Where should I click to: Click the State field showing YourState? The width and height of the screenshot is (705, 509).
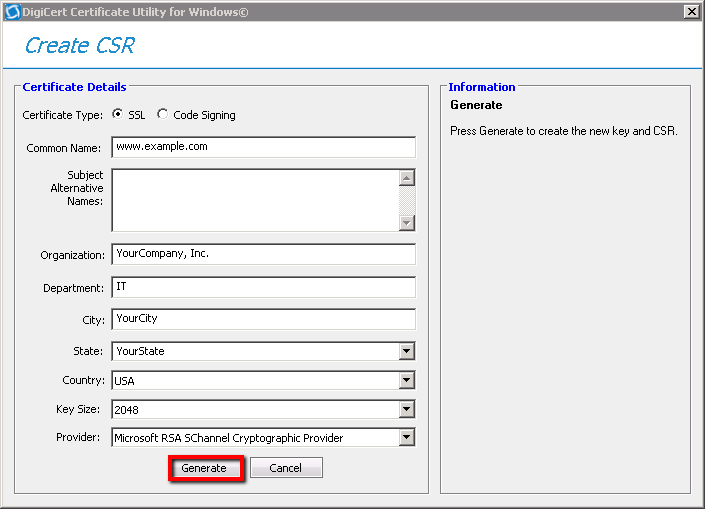coord(255,351)
